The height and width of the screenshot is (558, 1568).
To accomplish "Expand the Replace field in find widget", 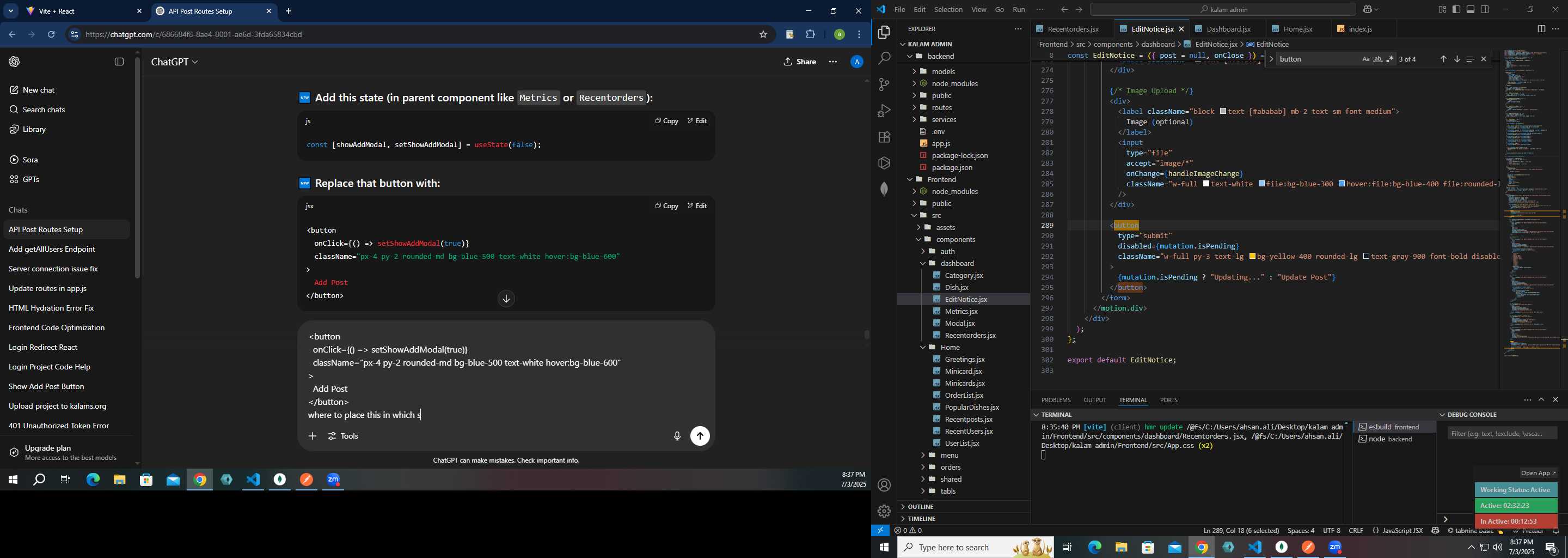I will (x=1272, y=59).
